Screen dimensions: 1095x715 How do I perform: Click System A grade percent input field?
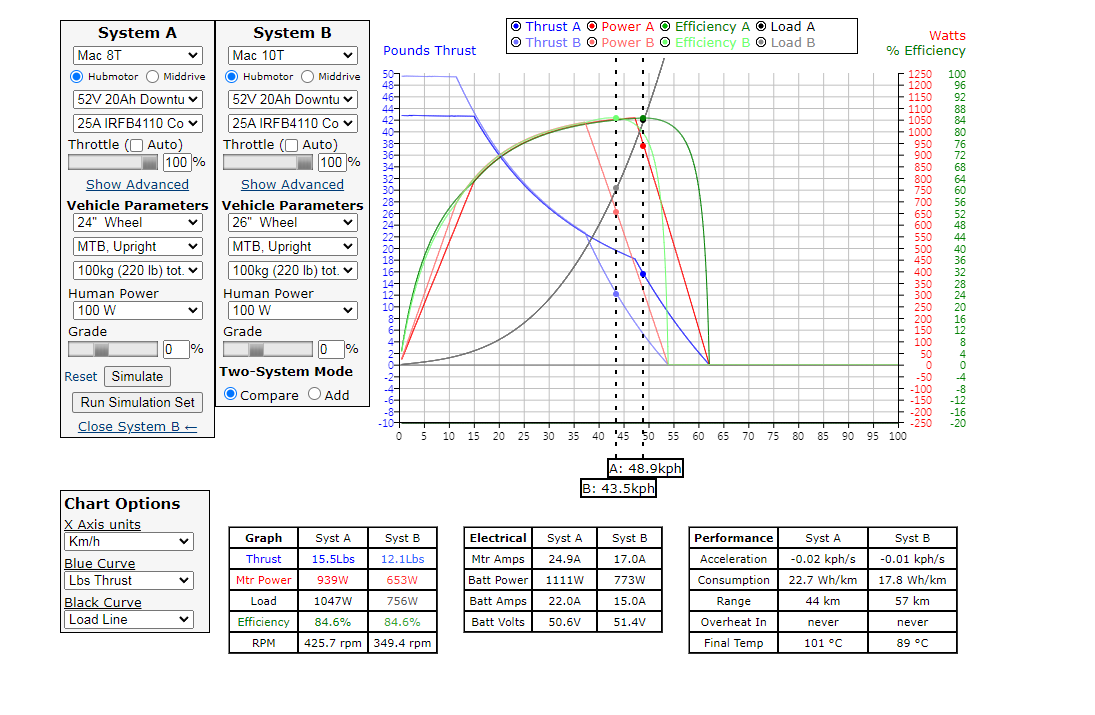click(175, 349)
